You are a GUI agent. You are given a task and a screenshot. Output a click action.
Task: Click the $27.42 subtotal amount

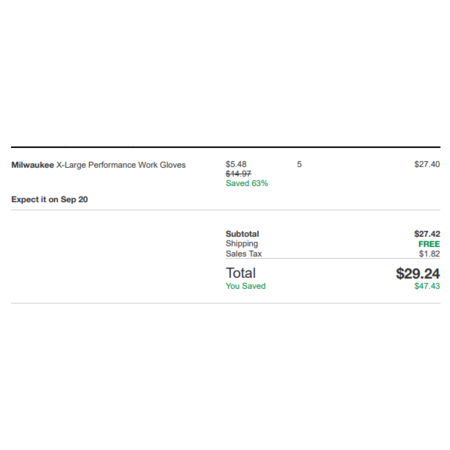coord(427,234)
